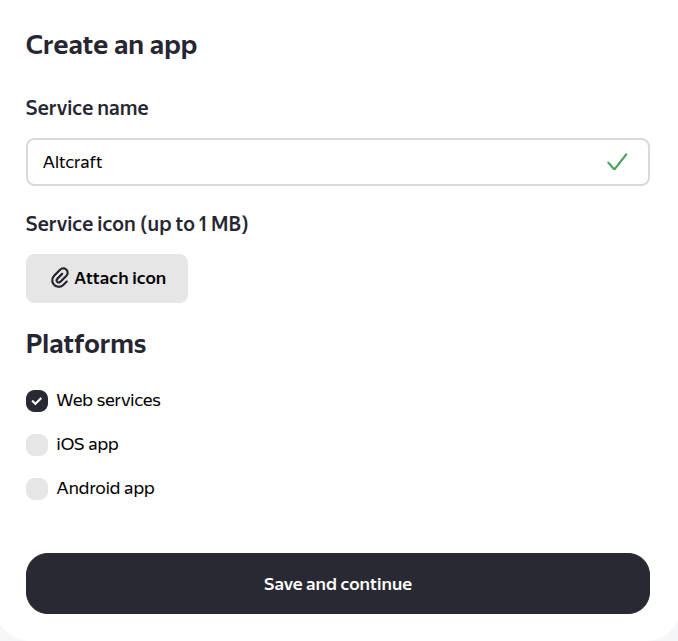
Task: Click the Android app label text
Action: point(105,489)
